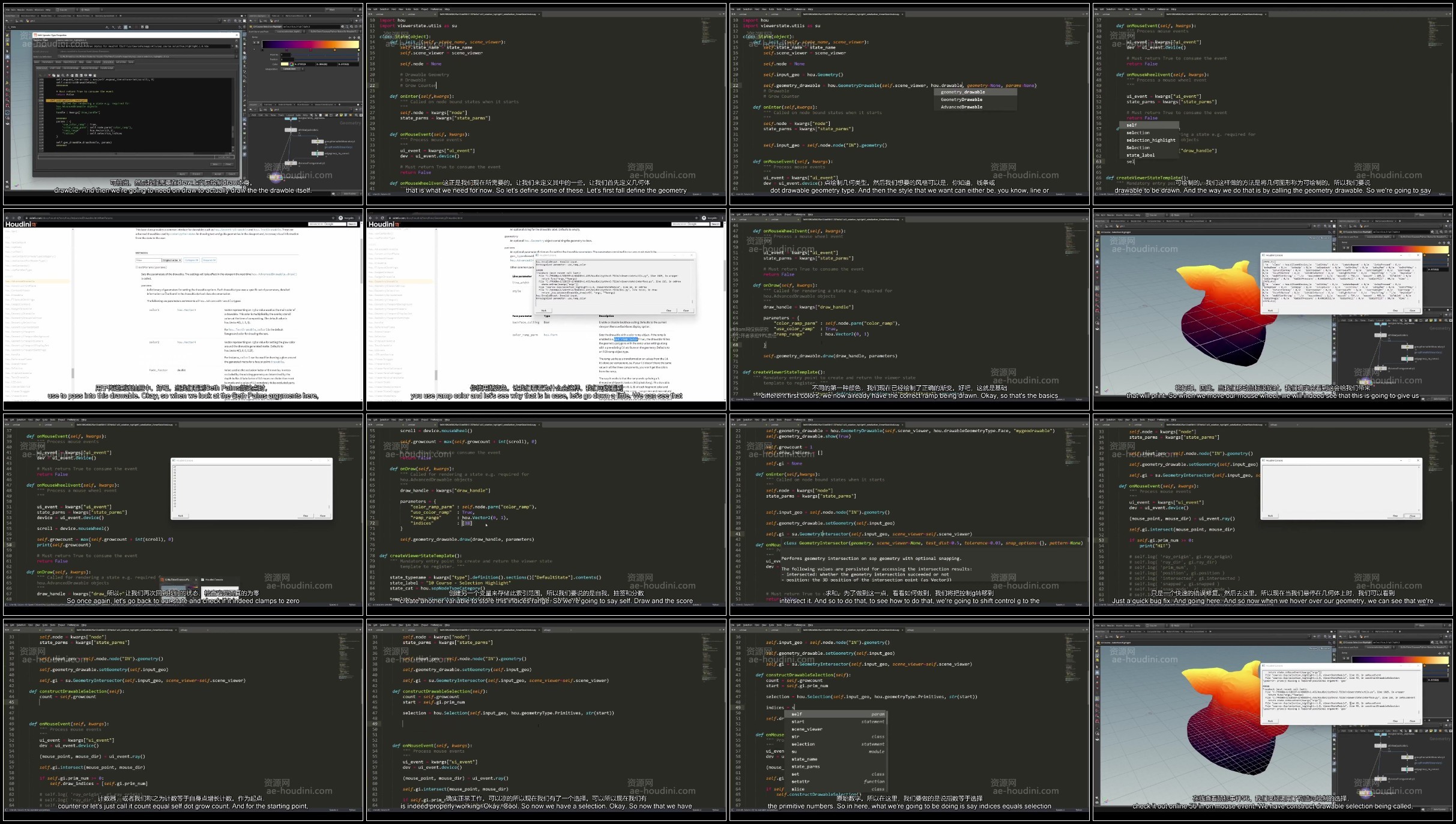Screen dimensions: 1456x824
Task: Open Help menu in 'Grow Counter' Sublime frame
Action: 447,9
